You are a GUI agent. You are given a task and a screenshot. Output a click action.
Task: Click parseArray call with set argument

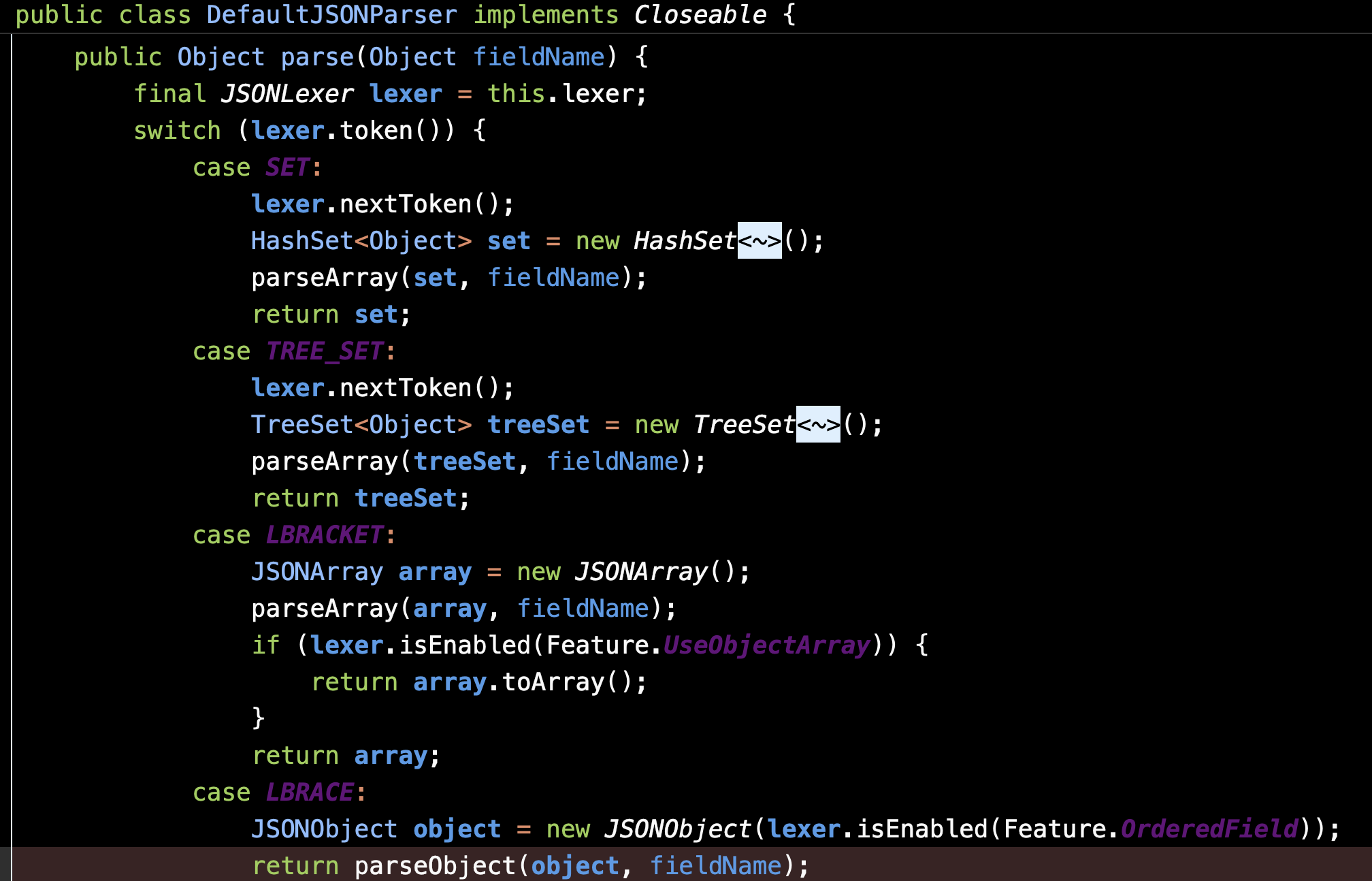pyautogui.click(x=325, y=278)
